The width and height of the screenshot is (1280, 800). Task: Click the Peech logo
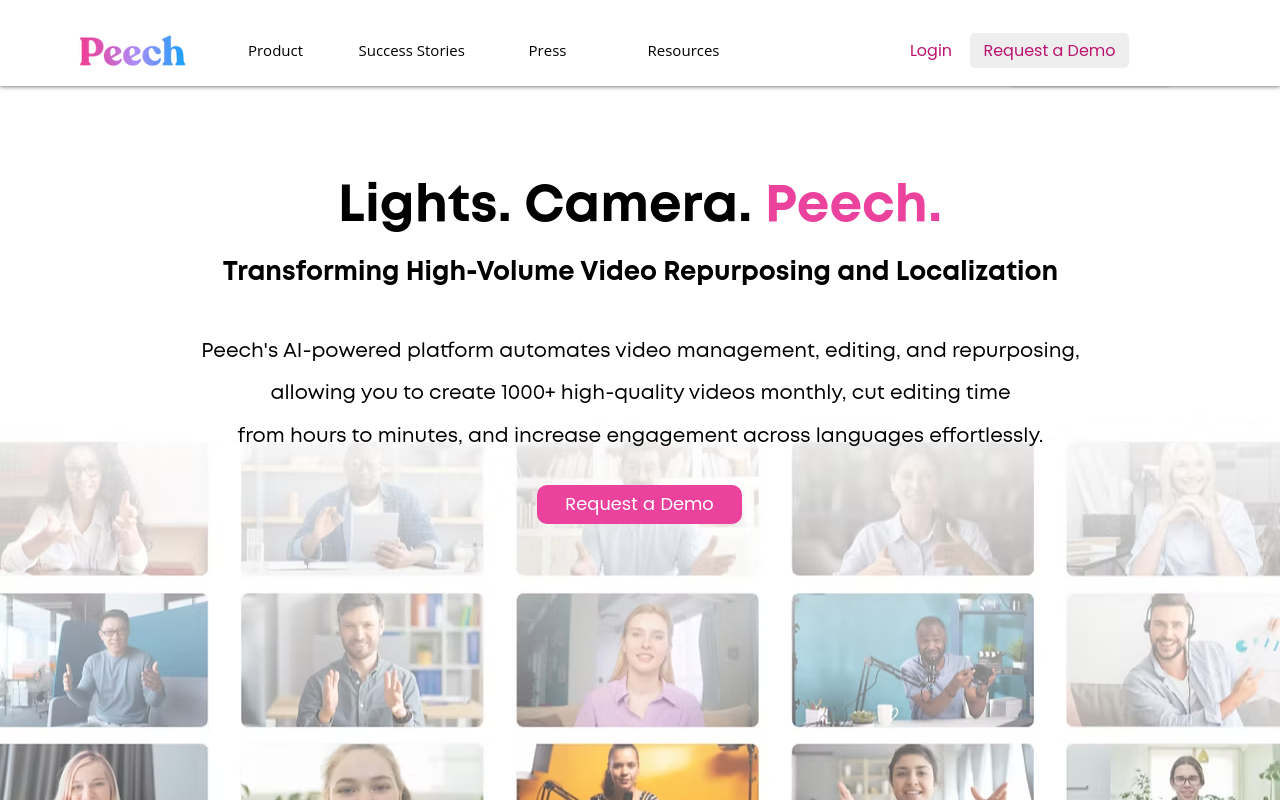pyautogui.click(x=132, y=51)
